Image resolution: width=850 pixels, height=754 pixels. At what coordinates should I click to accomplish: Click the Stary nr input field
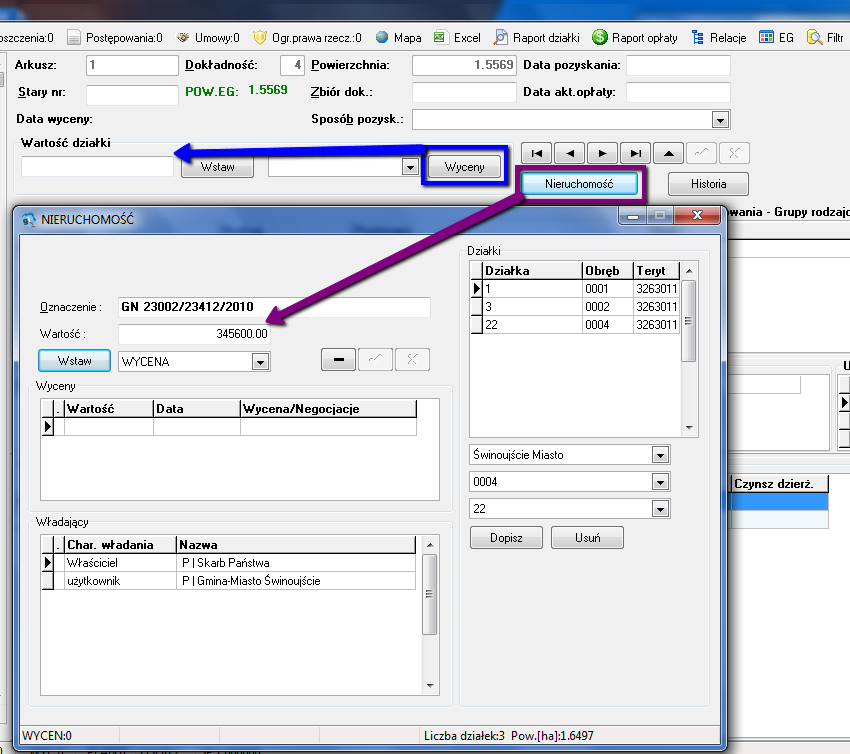[132, 95]
